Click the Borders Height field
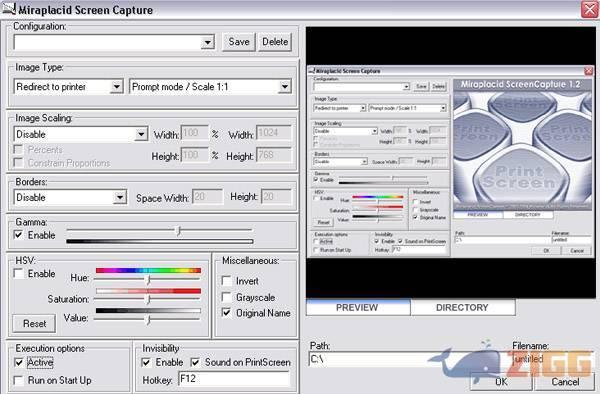600x394 pixels. pos(276,197)
